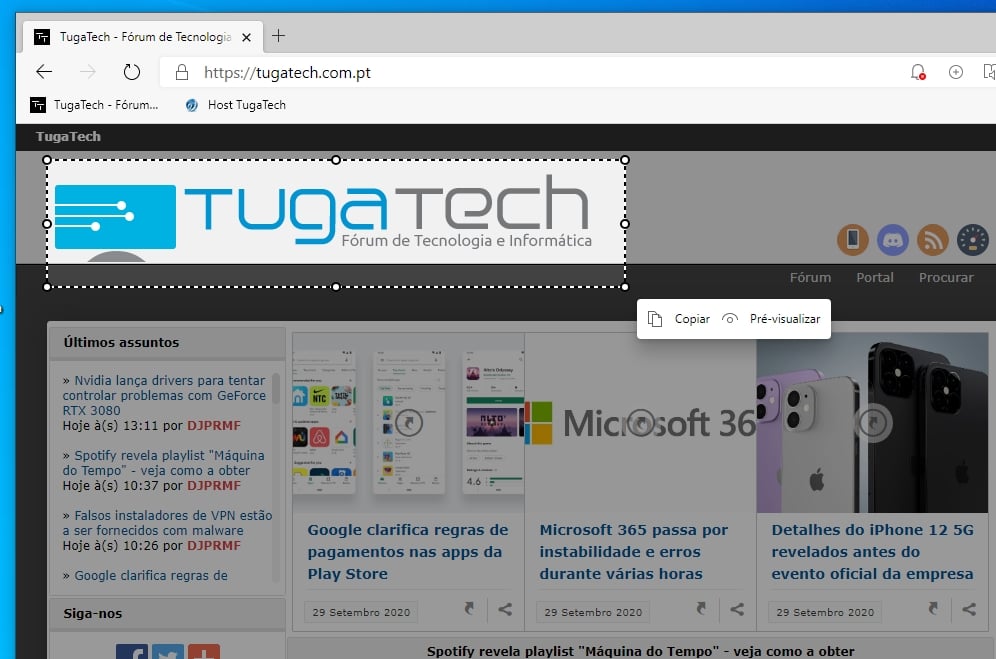Click the bottom-left selection handle
The image size is (996, 659).
point(47,287)
